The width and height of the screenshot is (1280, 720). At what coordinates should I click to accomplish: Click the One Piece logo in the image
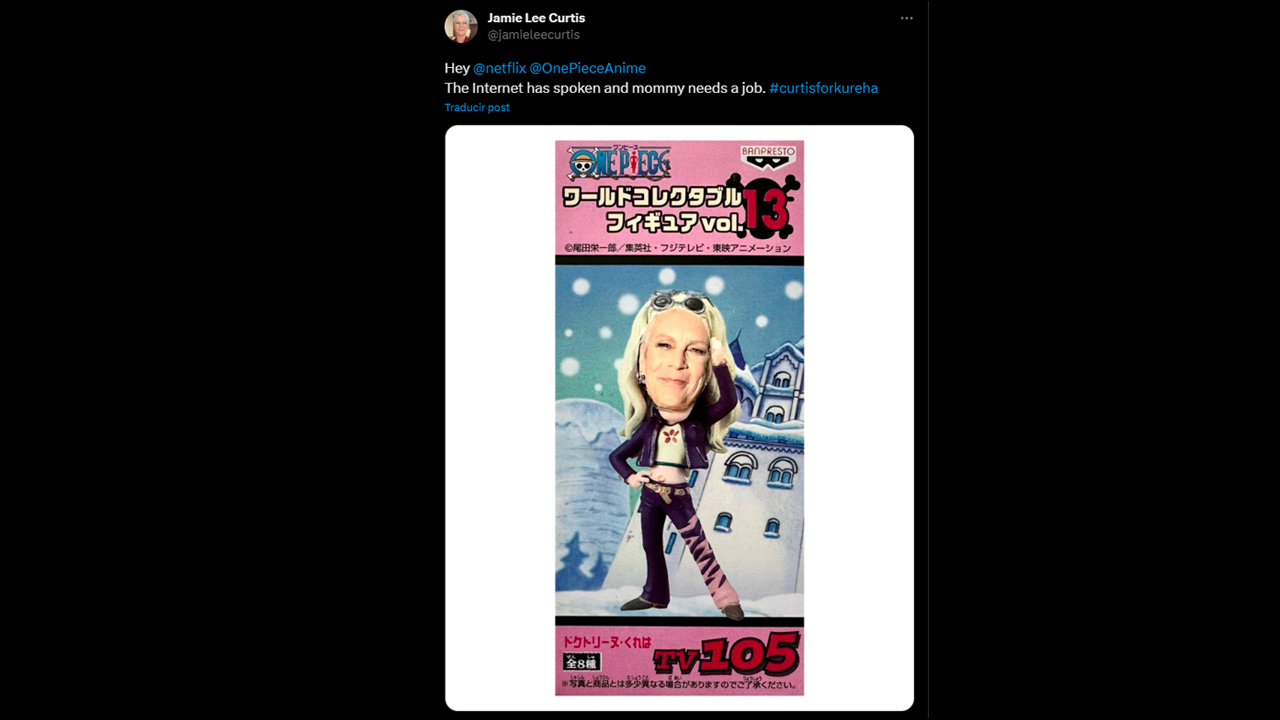pyautogui.click(x=619, y=163)
